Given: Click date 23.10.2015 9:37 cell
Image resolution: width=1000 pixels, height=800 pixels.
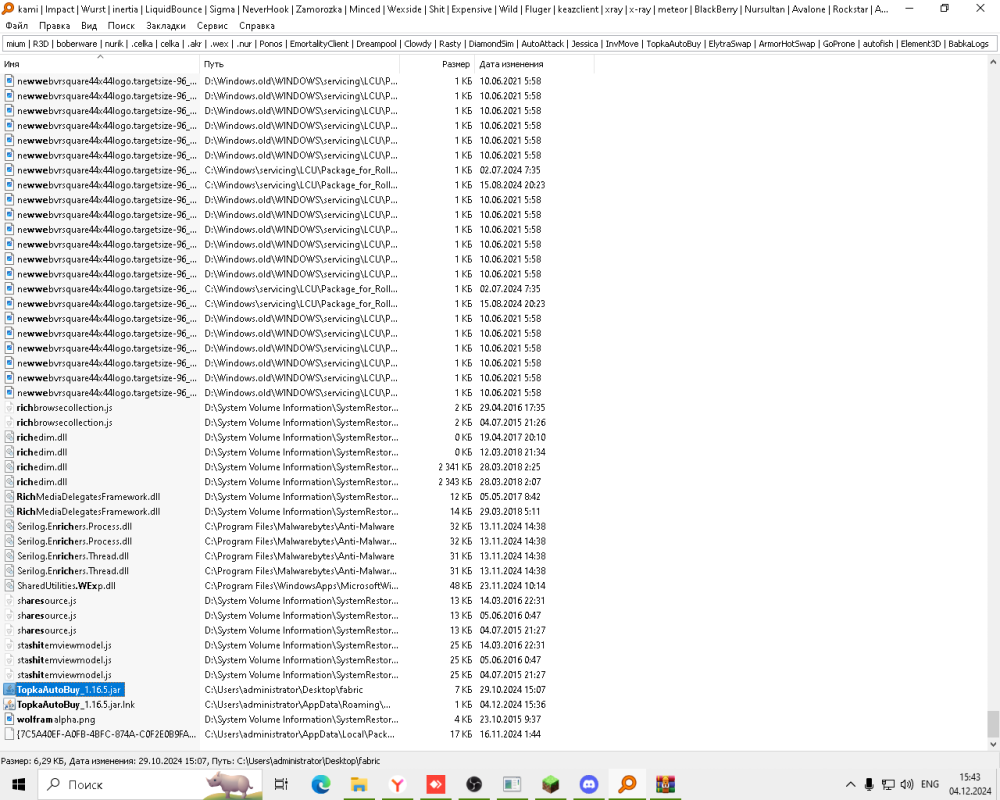Looking at the screenshot, I should pyautogui.click(x=510, y=719).
